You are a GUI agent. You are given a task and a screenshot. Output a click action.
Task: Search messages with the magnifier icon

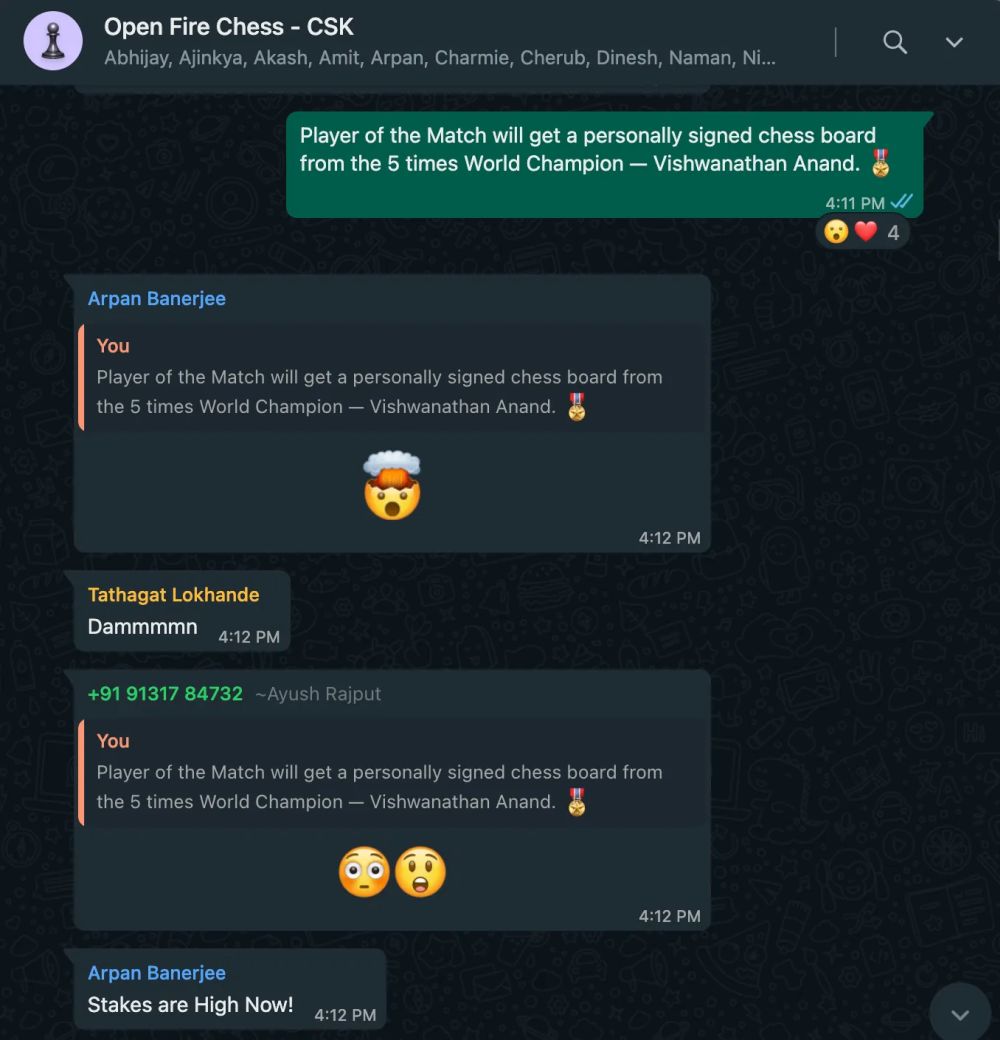click(895, 42)
